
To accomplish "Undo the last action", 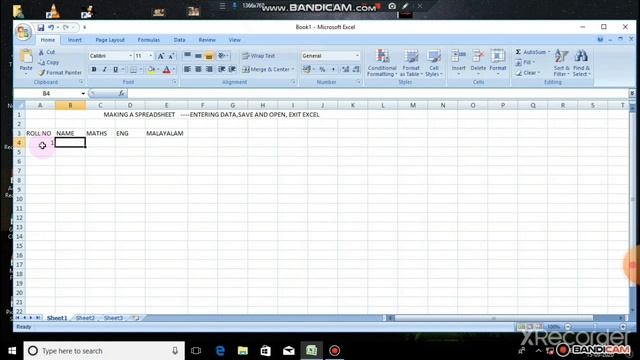I will [51, 27].
